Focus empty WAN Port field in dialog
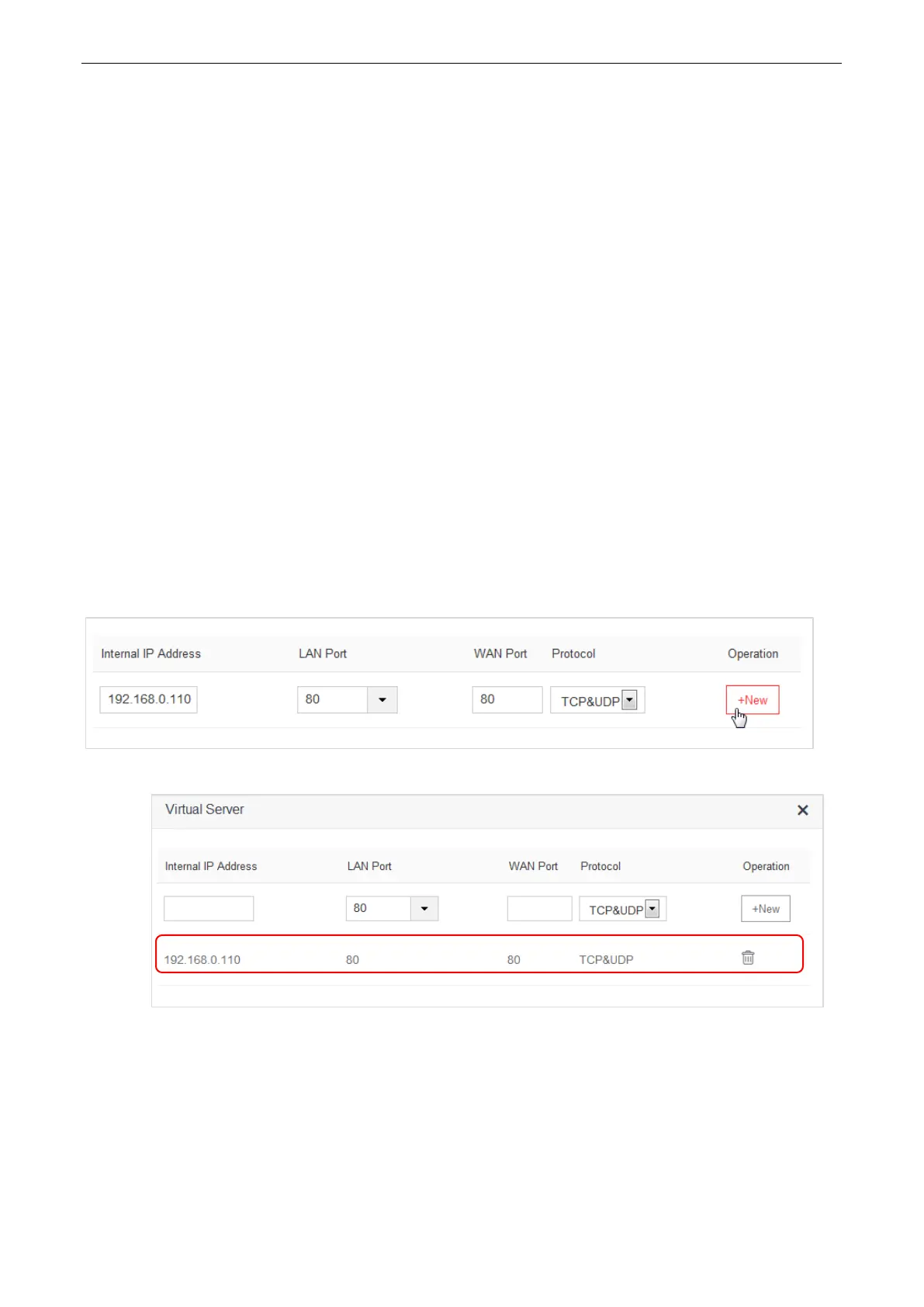 [539, 909]
